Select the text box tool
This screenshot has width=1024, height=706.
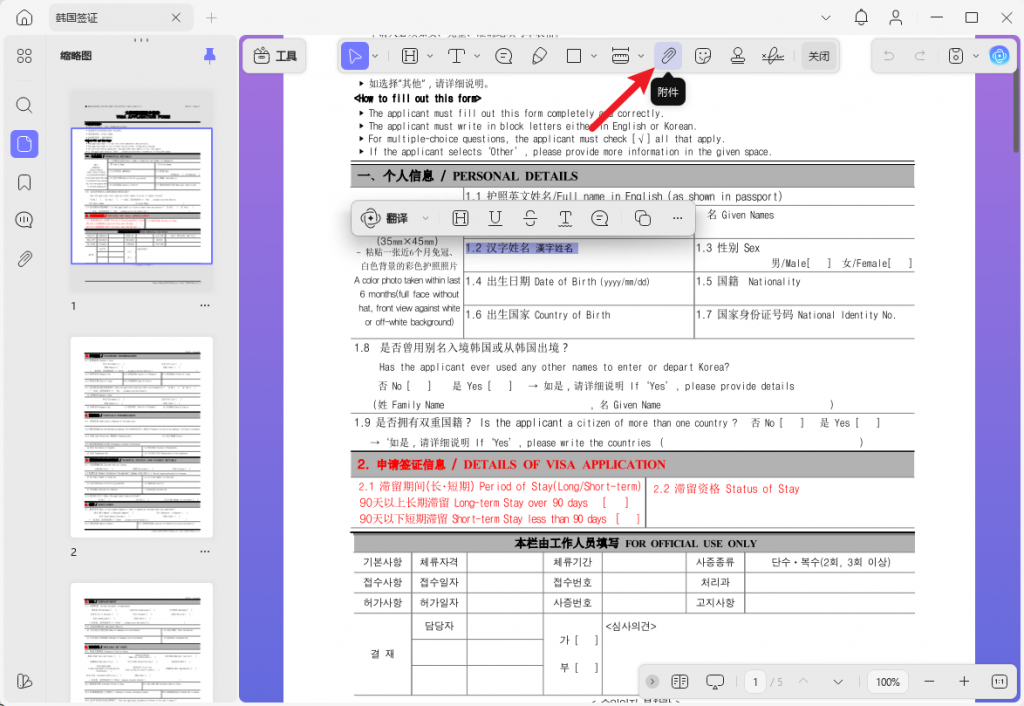pos(456,56)
